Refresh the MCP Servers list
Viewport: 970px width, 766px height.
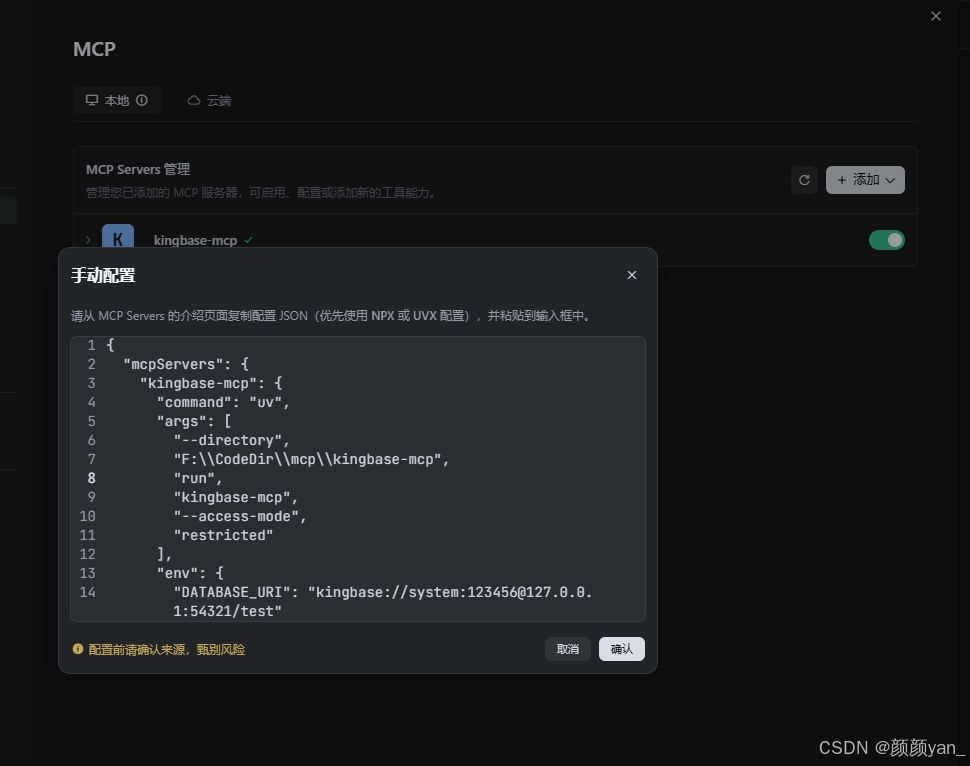point(804,180)
